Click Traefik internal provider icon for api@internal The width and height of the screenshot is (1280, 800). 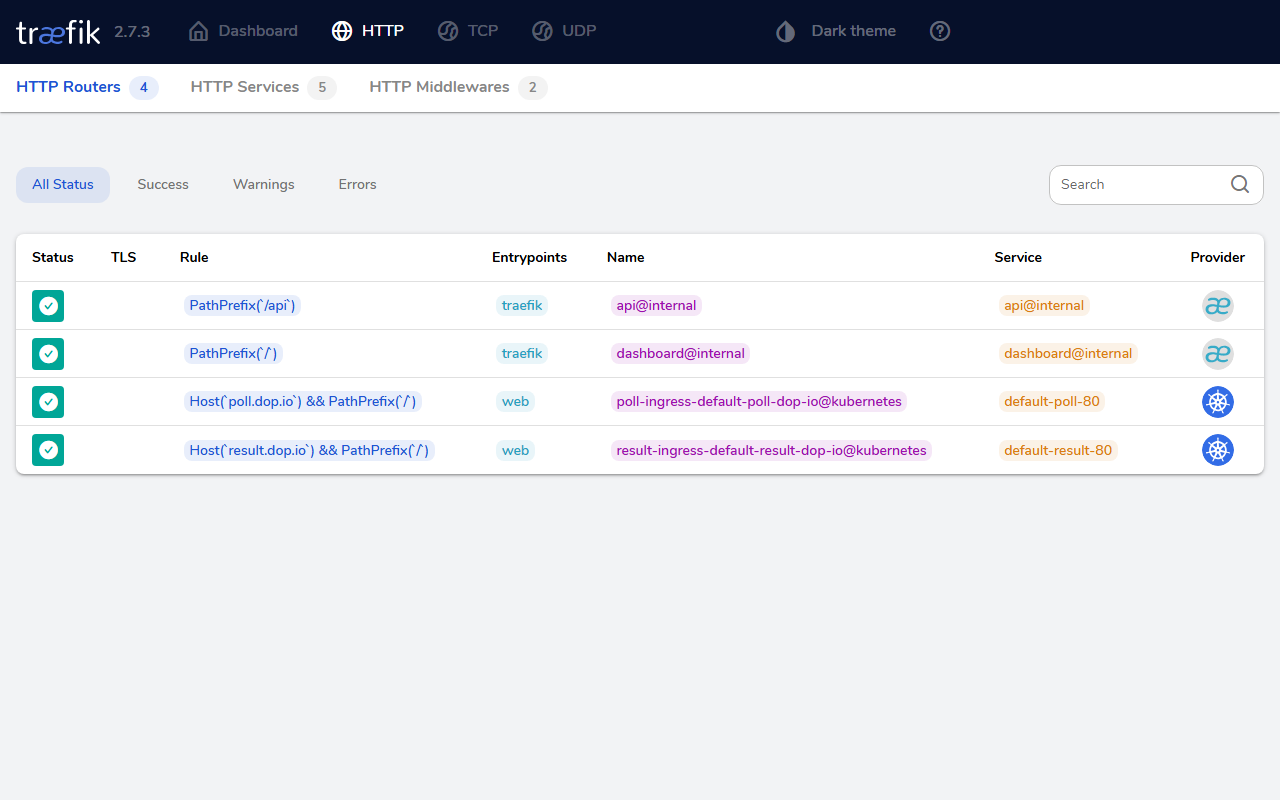1217,306
